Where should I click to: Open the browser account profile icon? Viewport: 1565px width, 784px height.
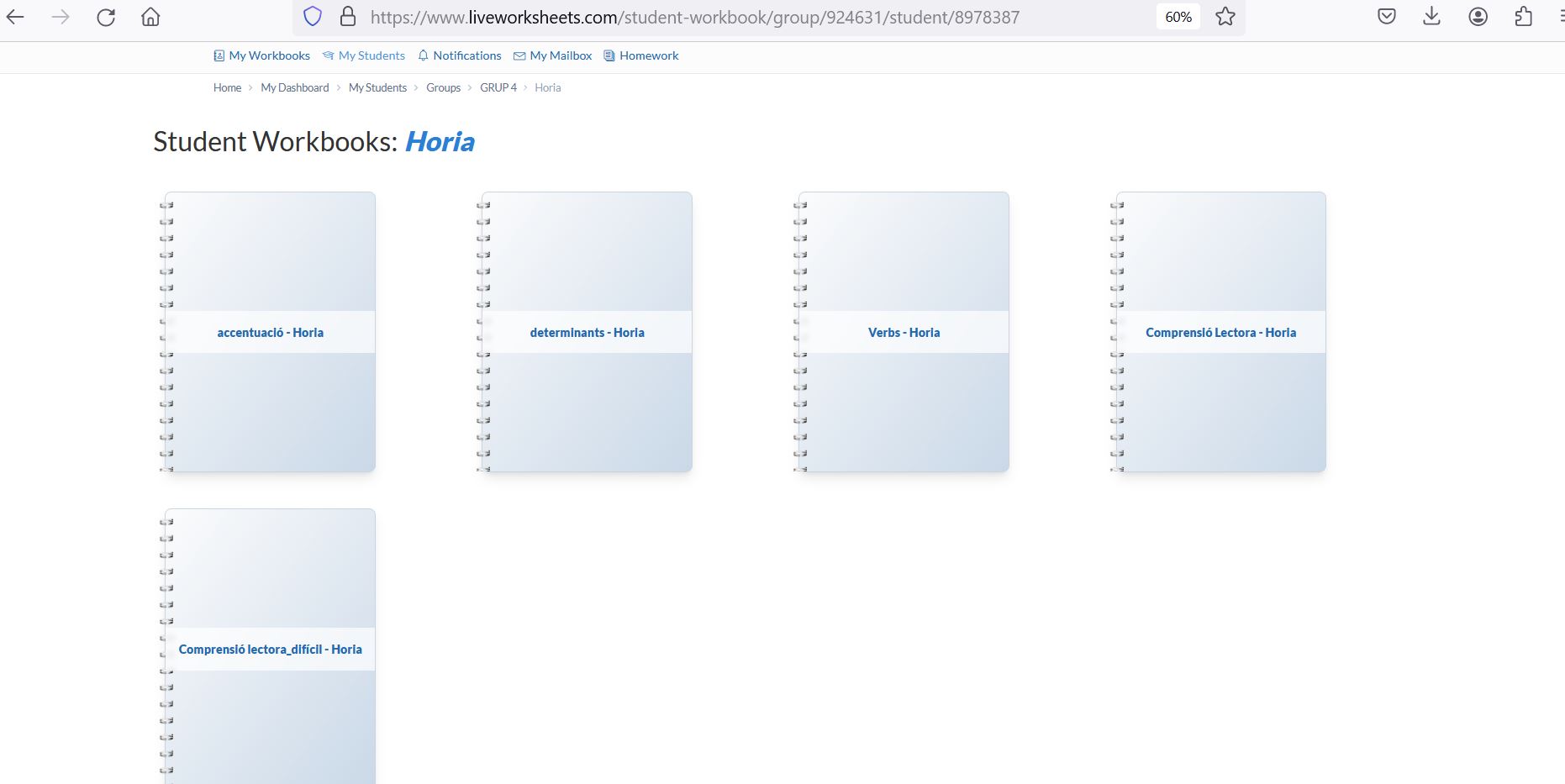[1478, 17]
